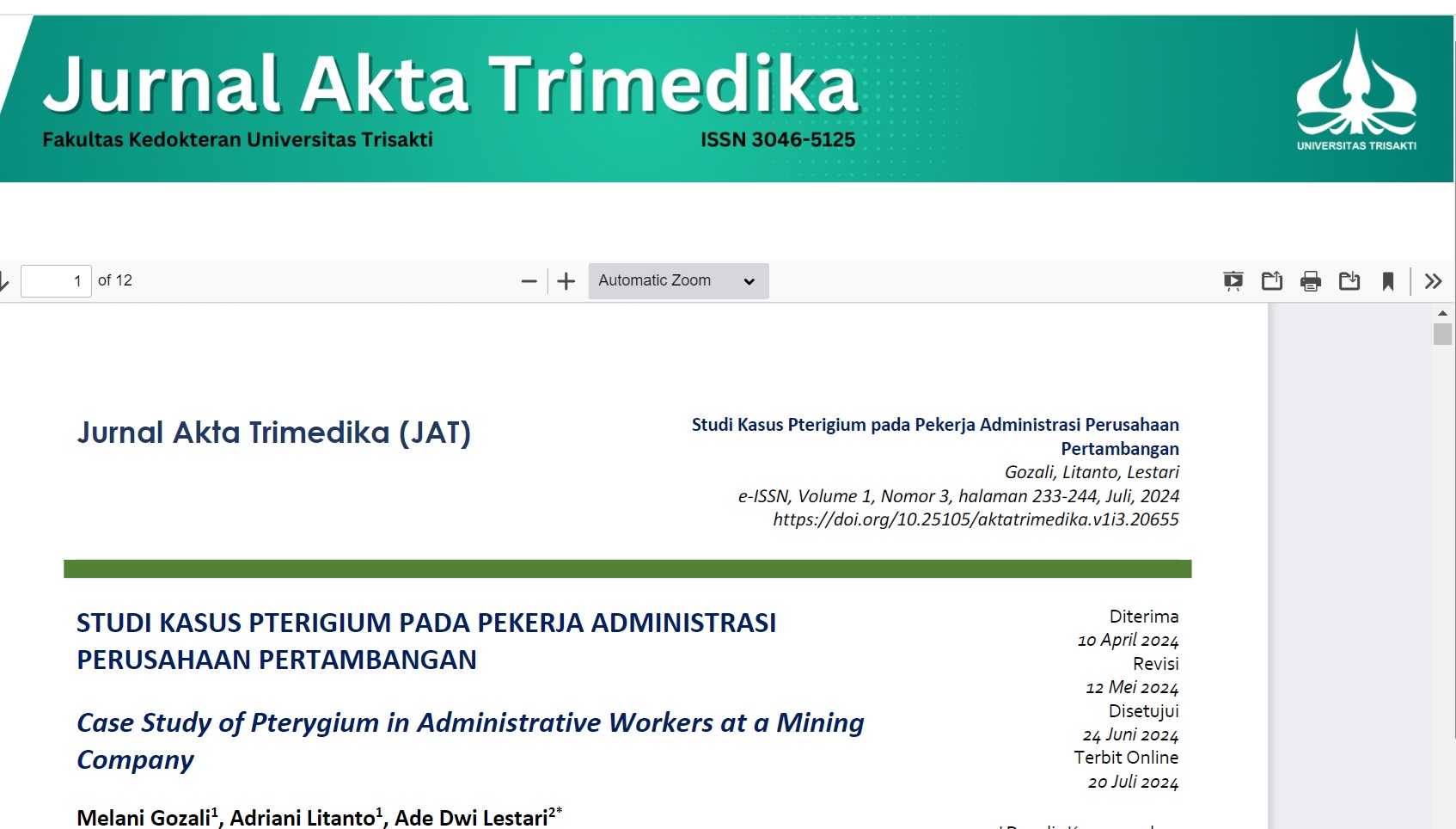
Task: Click the Jurnal Akta Trimedika banner title
Action: (451, 84)
